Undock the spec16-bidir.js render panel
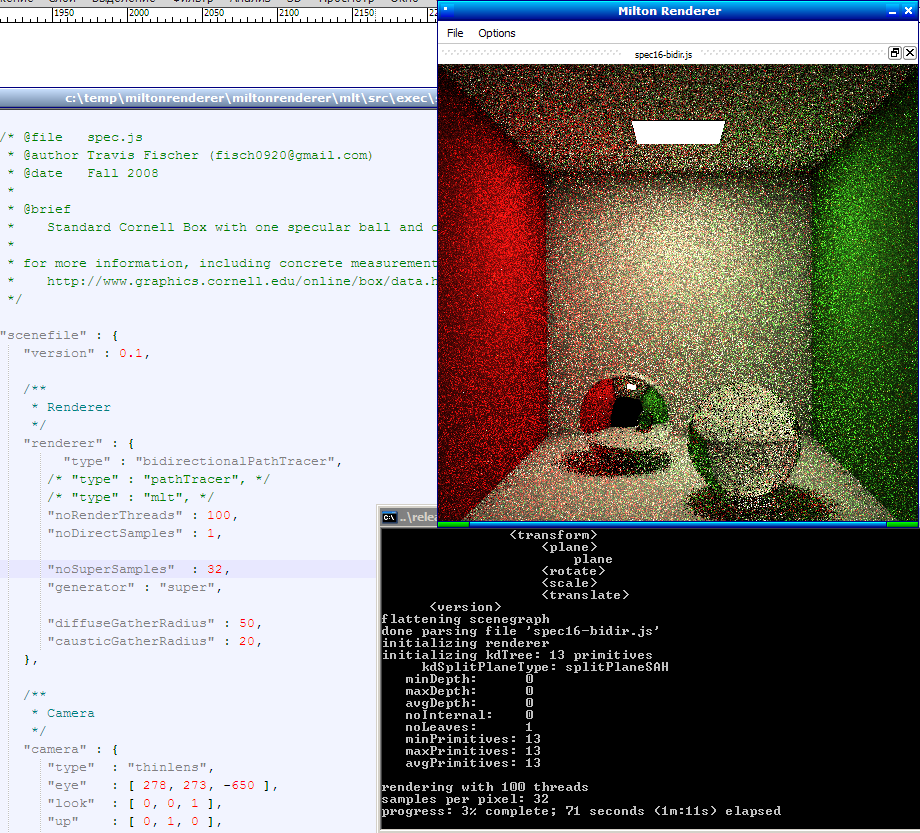 pyautogui.click(x=895, y=53)
